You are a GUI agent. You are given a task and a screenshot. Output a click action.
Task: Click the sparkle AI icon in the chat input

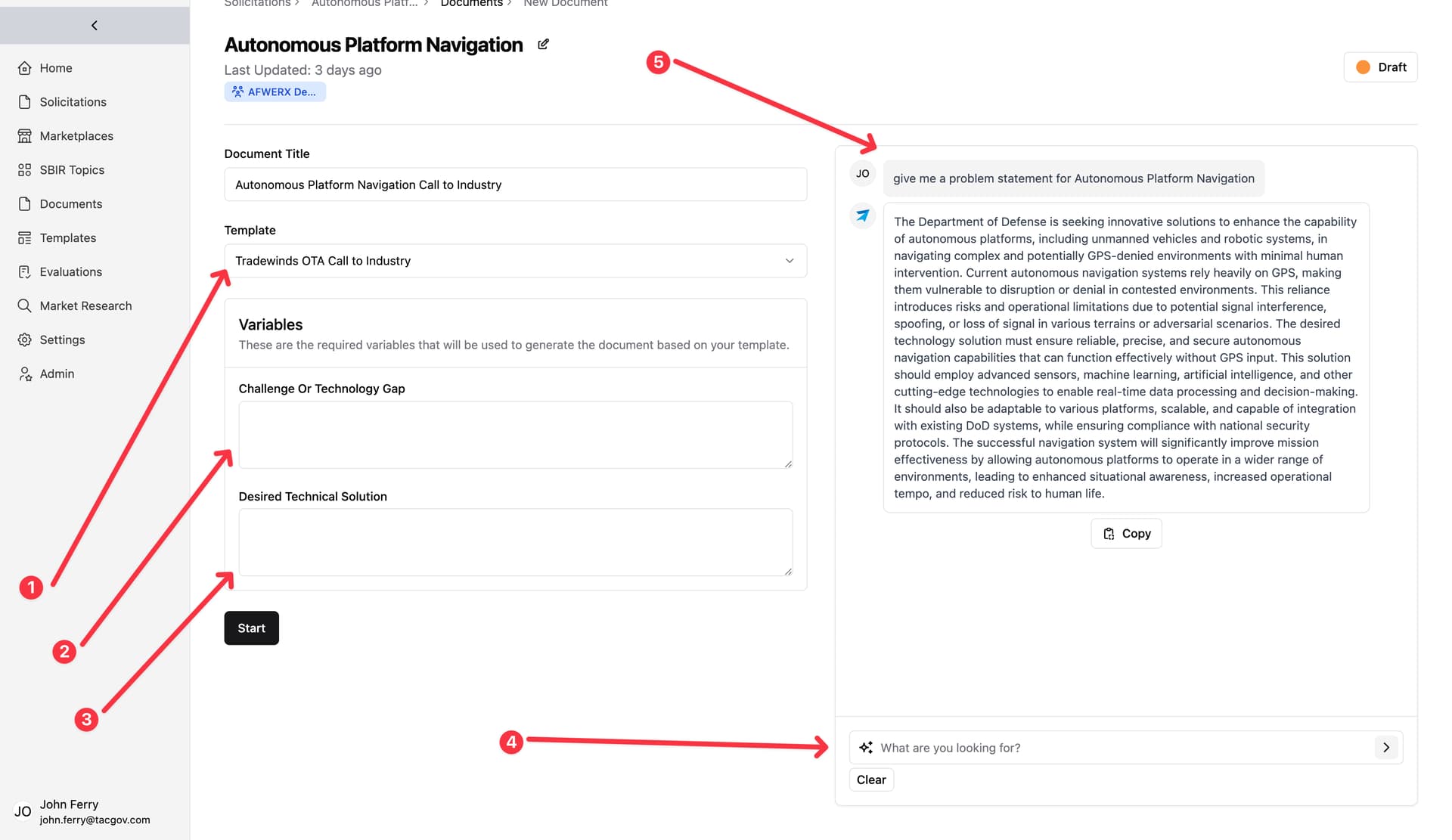pos(866,748)
